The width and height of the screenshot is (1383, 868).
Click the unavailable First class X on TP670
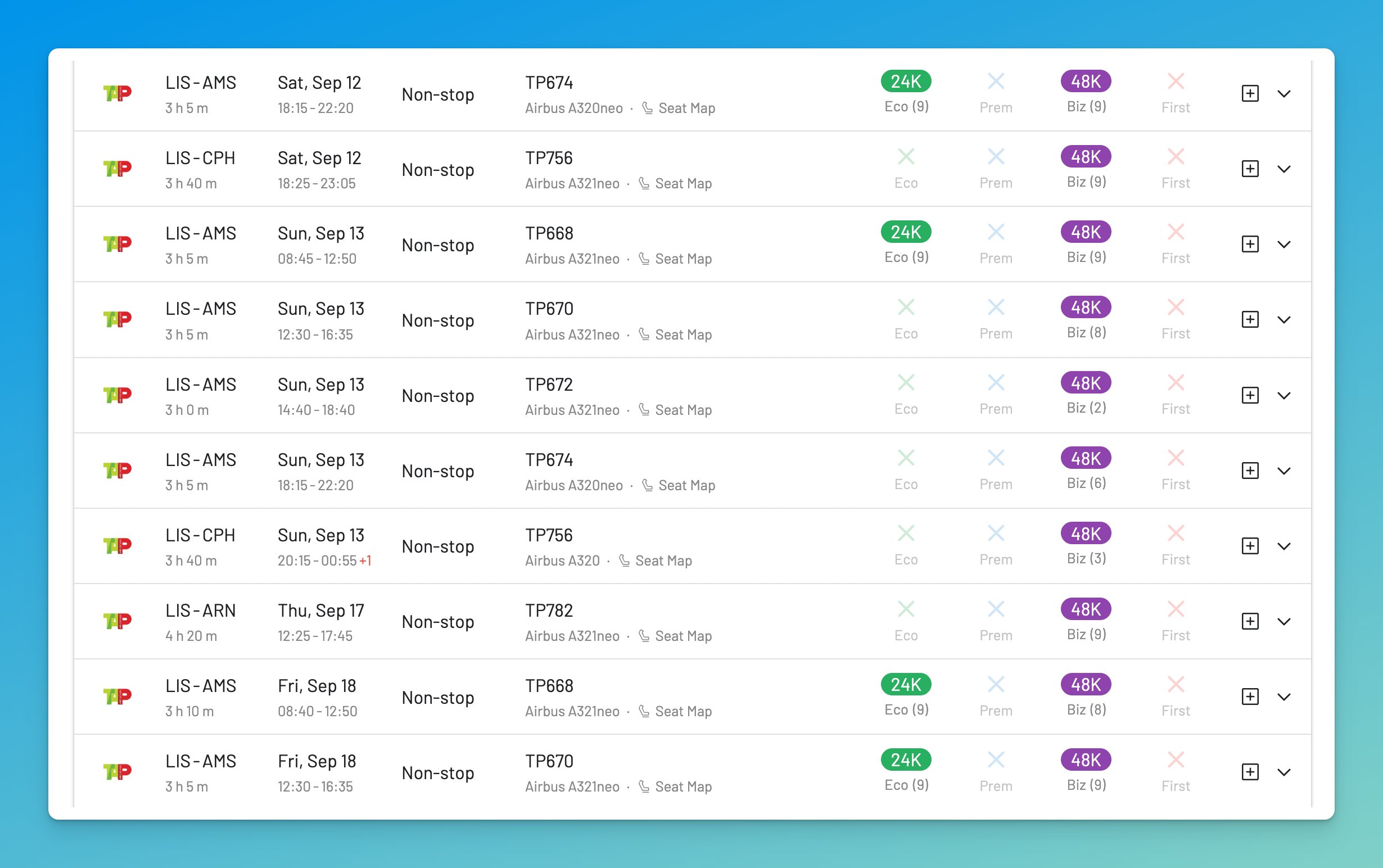pos(1175,307)
